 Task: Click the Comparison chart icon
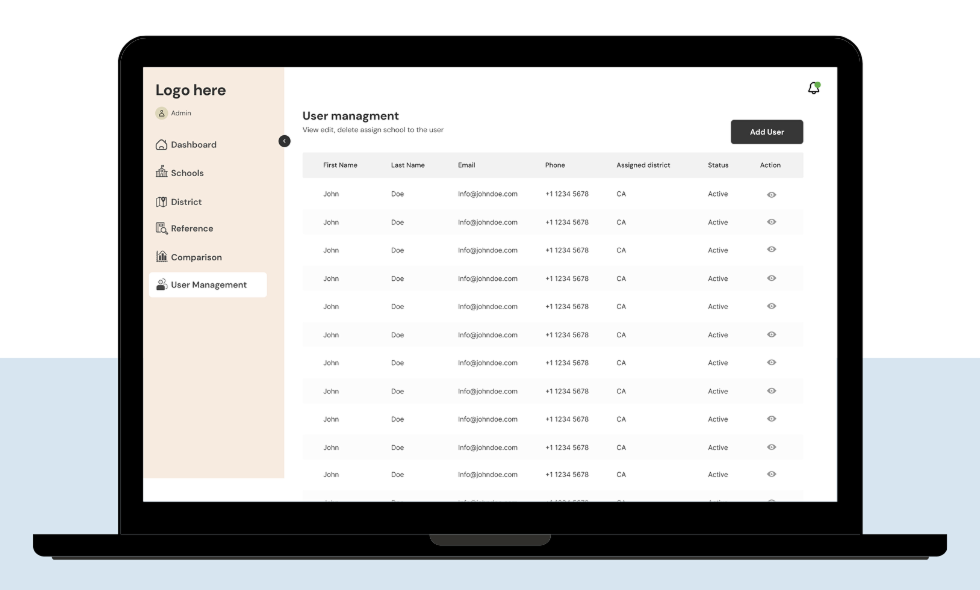click(x=161, y=257)
